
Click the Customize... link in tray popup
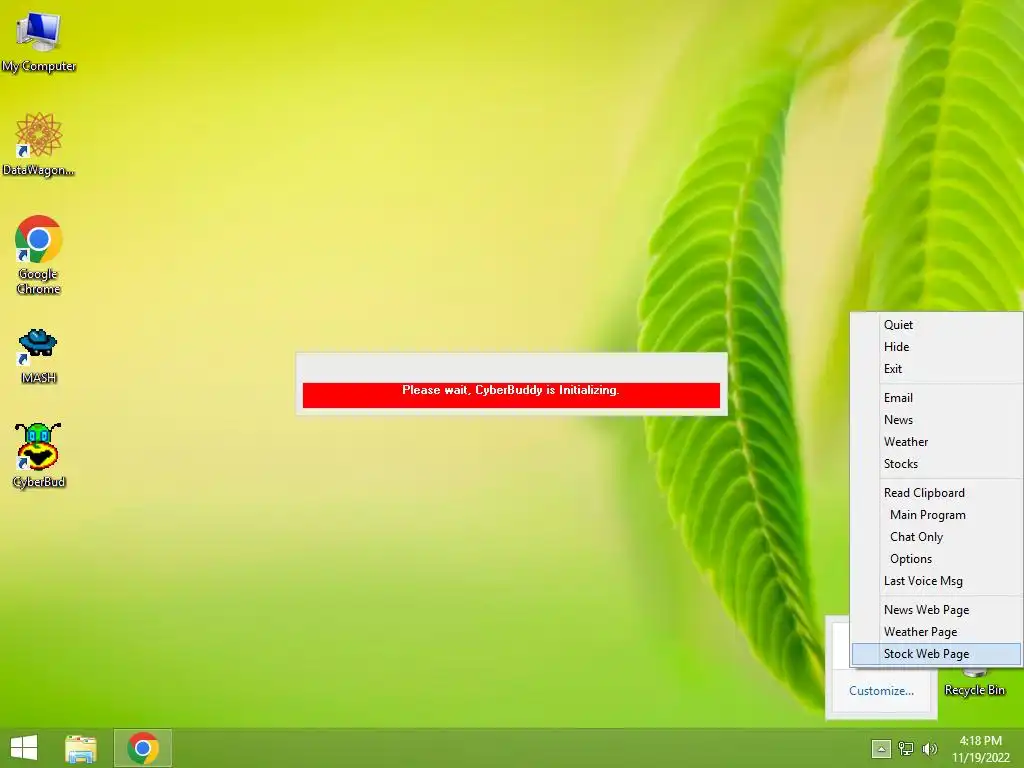881,691
